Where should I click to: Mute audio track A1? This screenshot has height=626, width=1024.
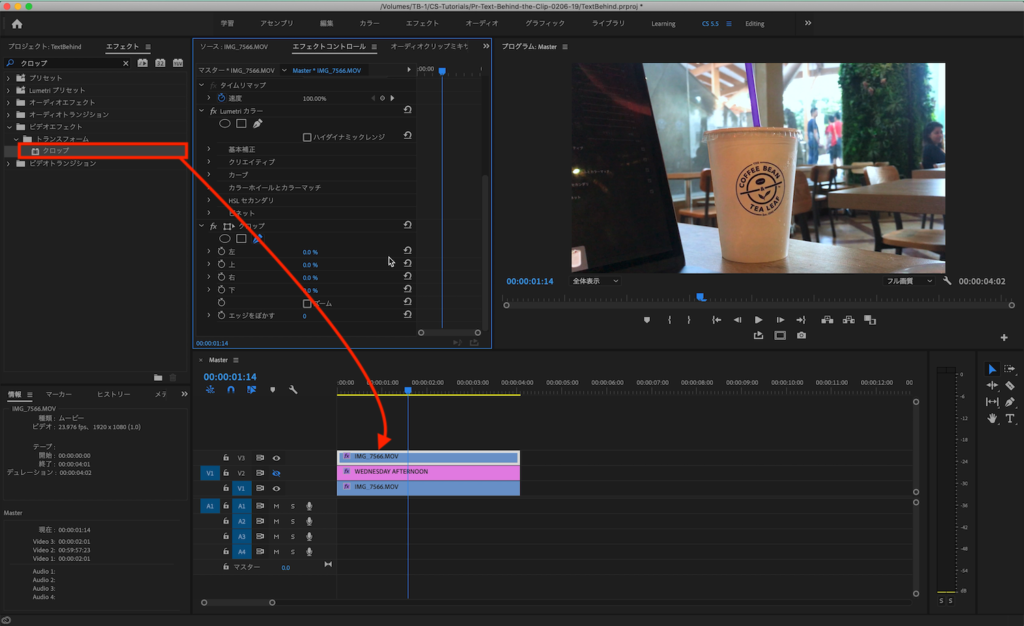276,506
